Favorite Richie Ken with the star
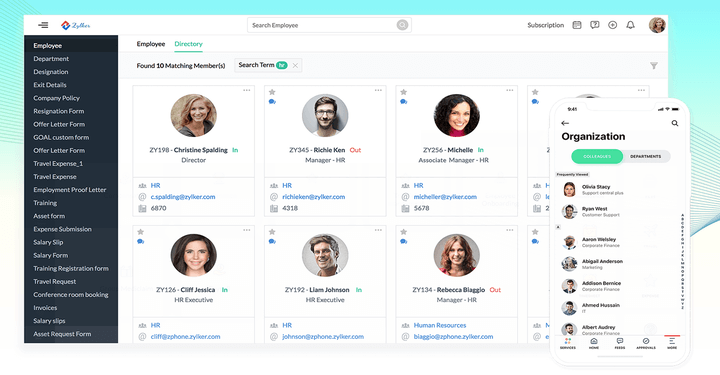The width and height of the screenshot is (720, 375). [272, 92]
